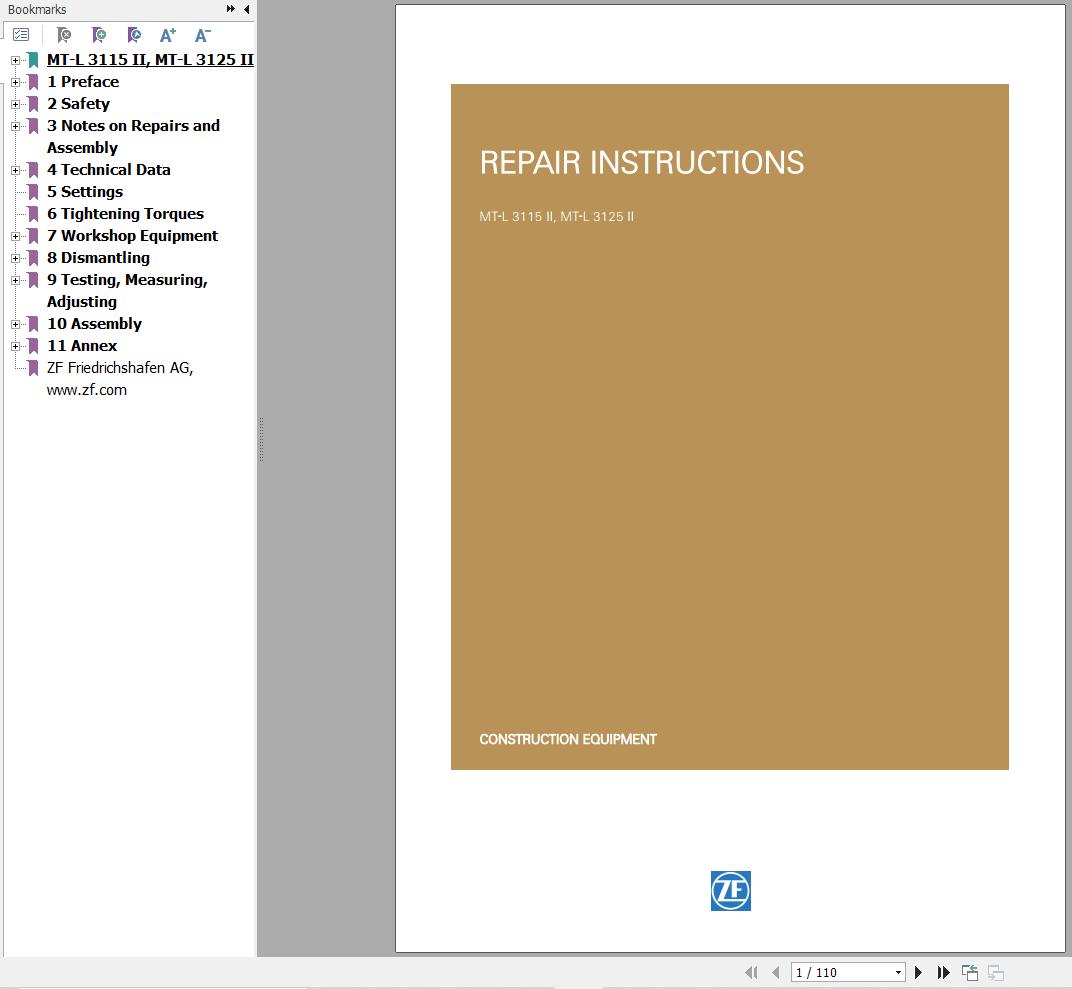Open the 6 Tightening Torques bookmark
1072x989 pixels.
(125, 214)
